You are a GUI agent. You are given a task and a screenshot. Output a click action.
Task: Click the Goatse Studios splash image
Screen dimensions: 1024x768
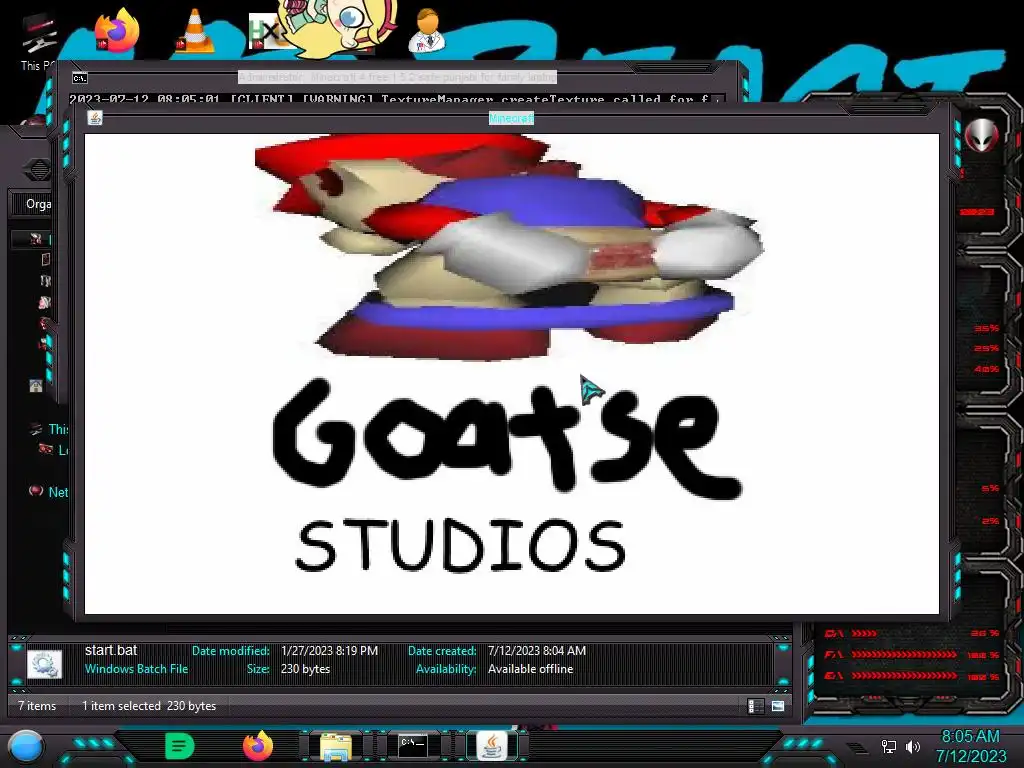(x=511, y=374)
